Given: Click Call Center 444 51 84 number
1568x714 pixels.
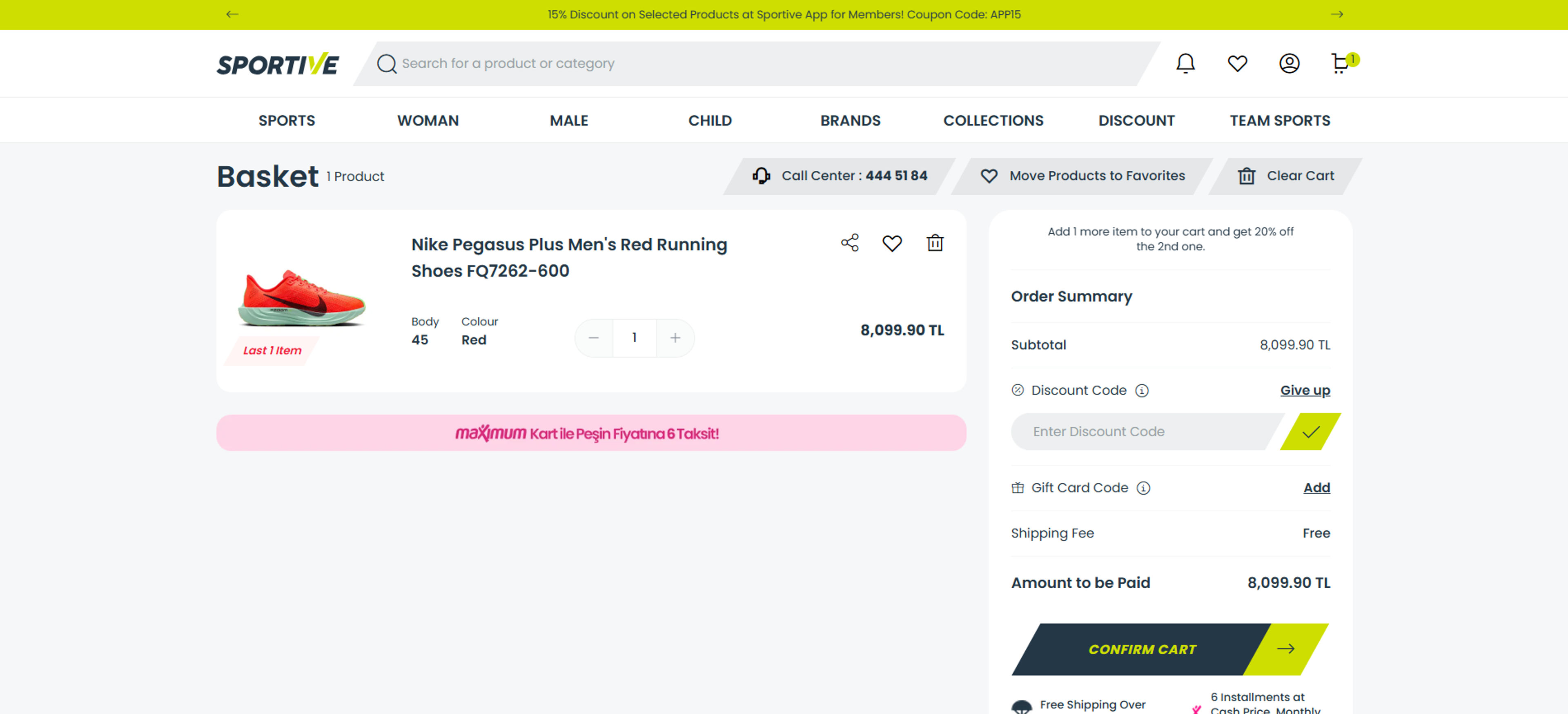Looking at the screenshot, I should tap(896, 176).
